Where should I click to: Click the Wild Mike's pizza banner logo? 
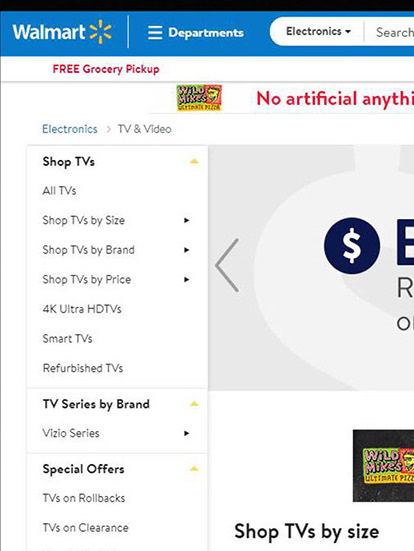click(199, 98)
